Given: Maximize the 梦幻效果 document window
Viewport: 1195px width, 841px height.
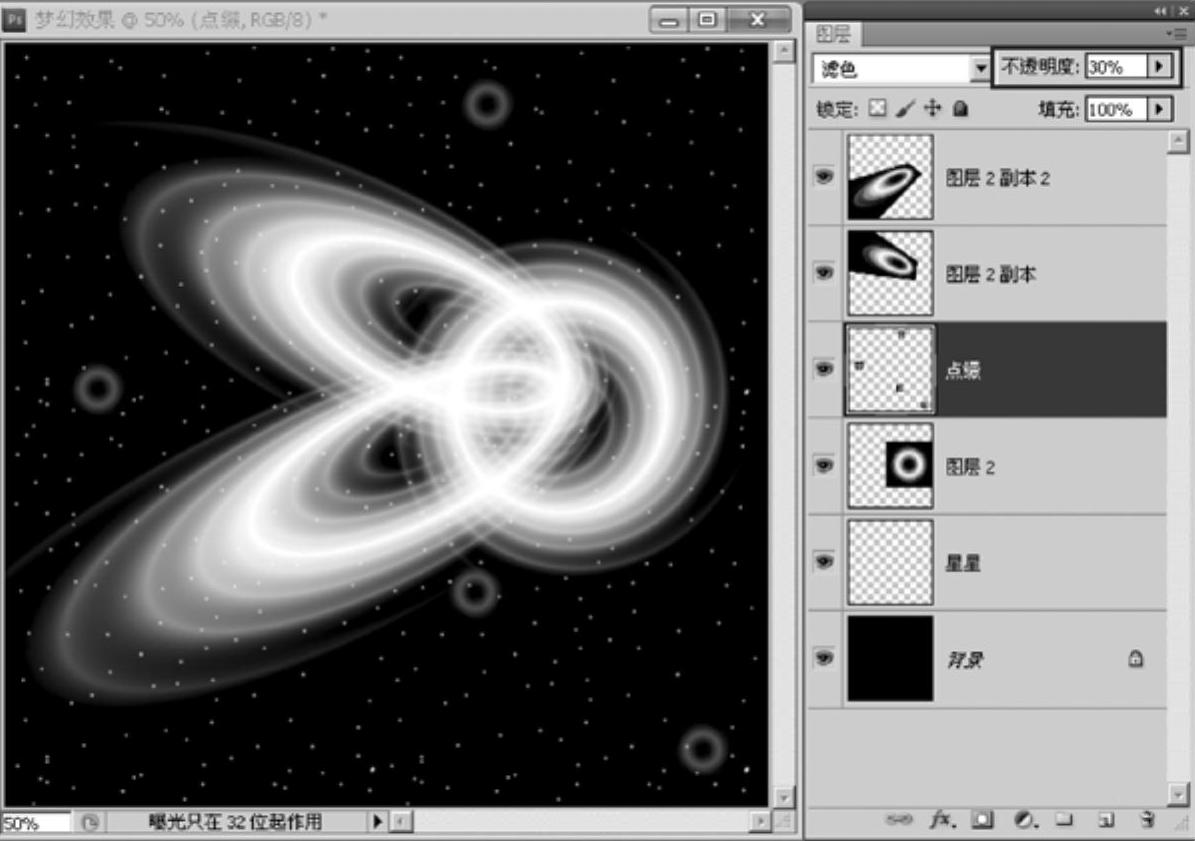Looking at the screenshot, I should (707, 20).
